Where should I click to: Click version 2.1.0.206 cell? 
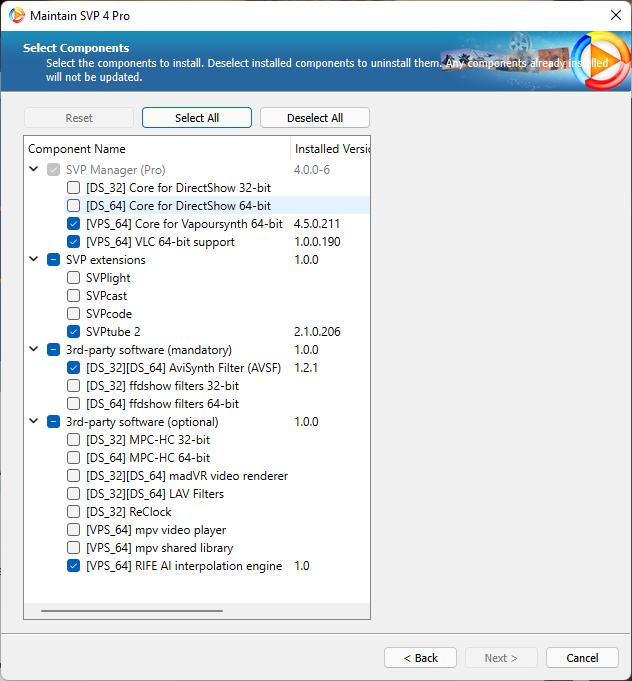point(317,332)
